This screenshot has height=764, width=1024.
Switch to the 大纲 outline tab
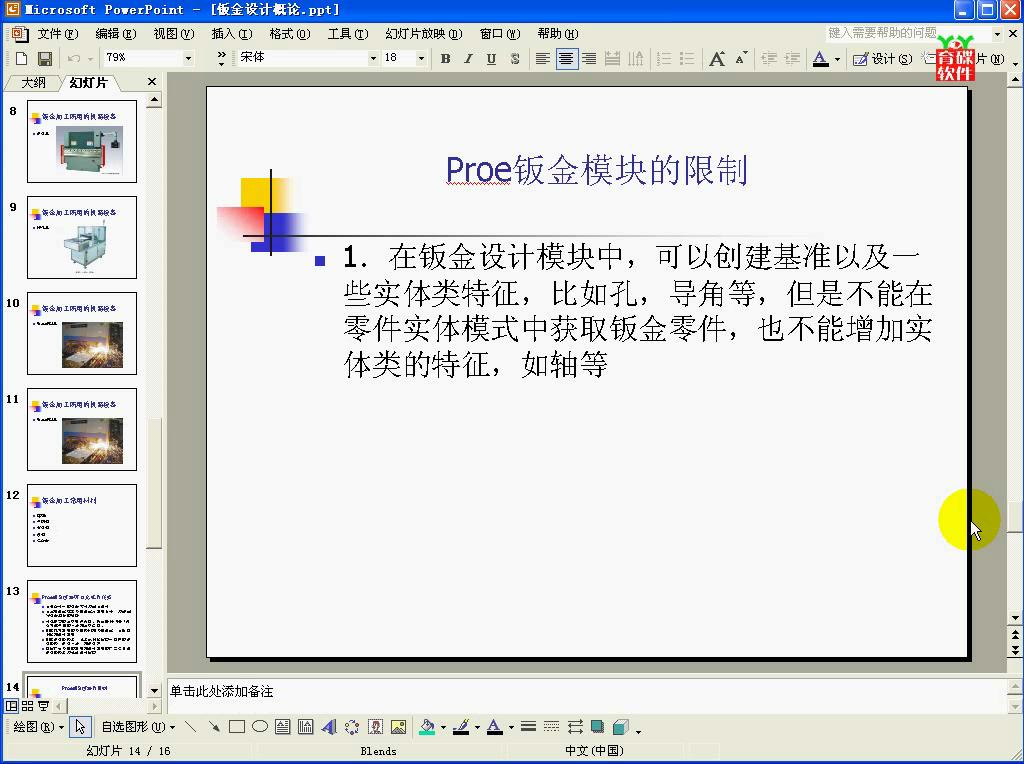click(x=34, y=82)
